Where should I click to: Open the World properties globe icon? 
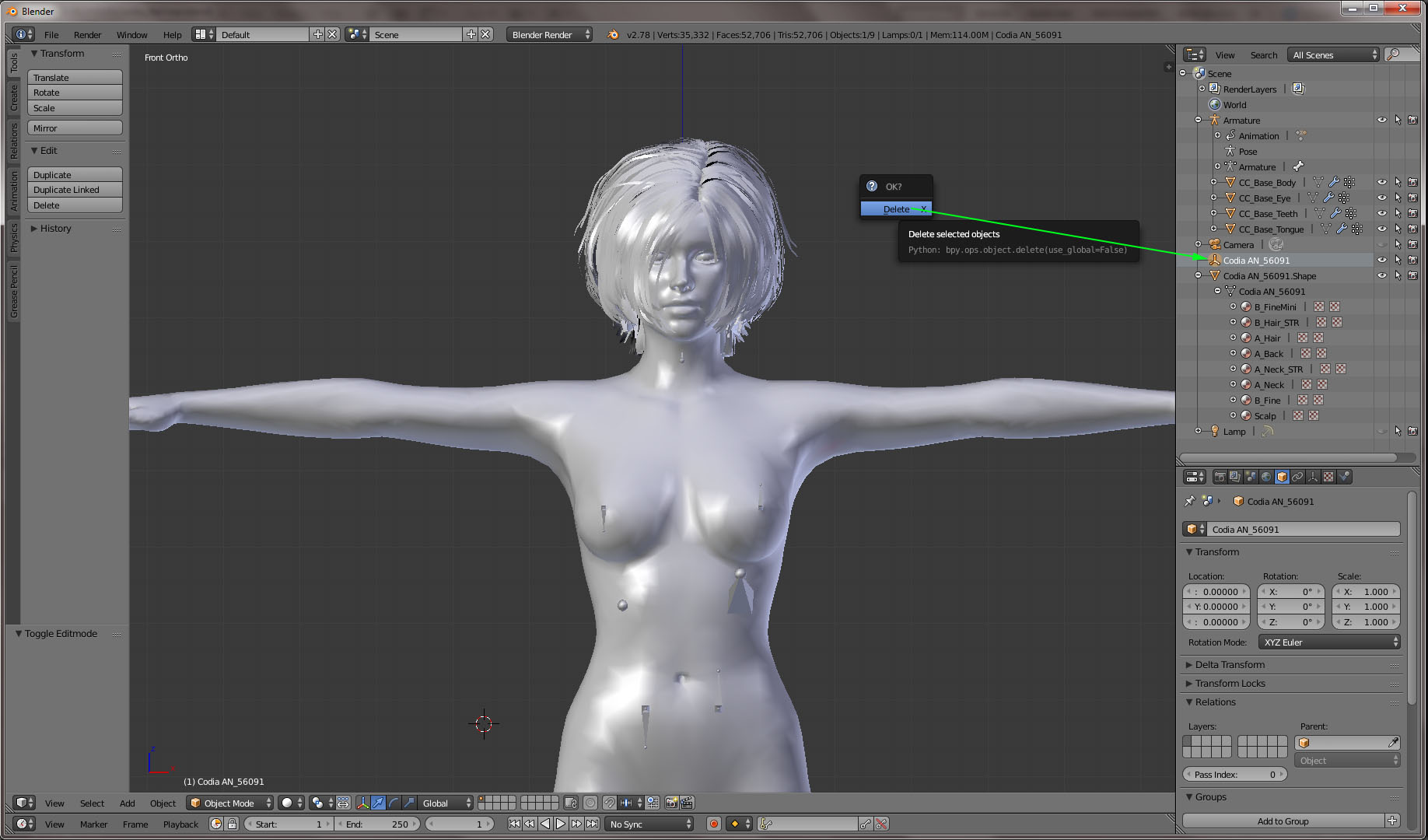pos(1266,477)
